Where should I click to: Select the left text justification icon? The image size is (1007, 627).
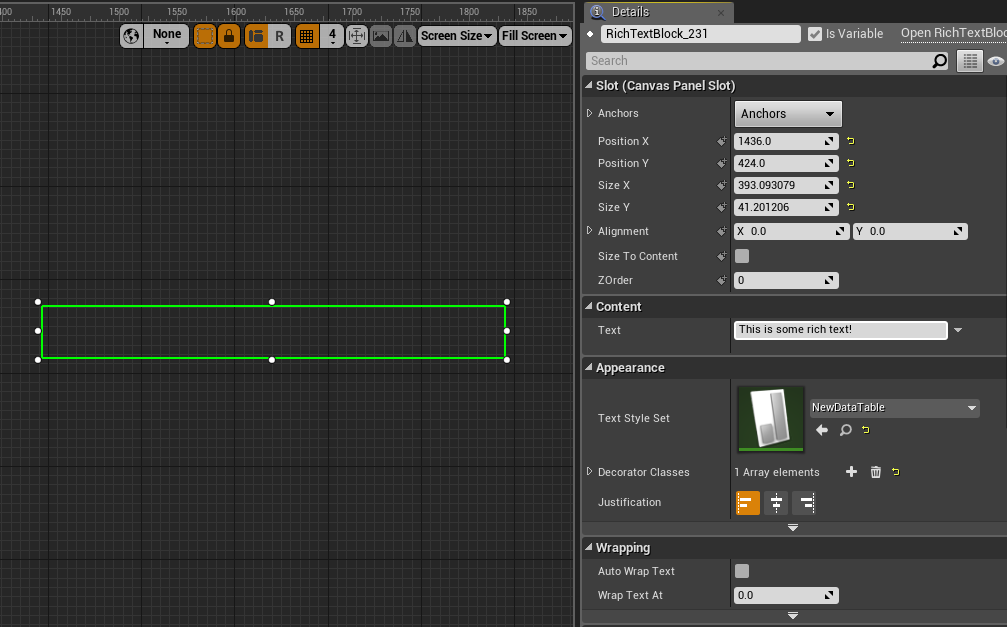click(747, 503)
